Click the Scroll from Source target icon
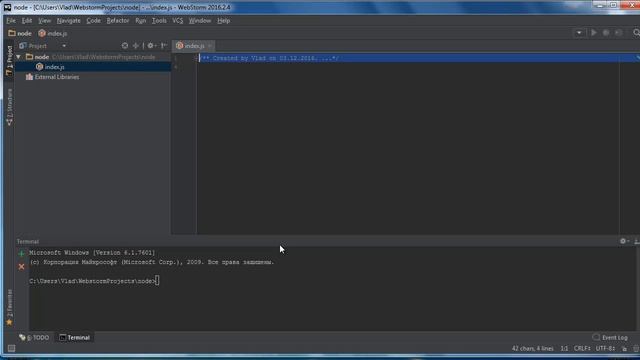Image resolution: width=640 pixels, height=360 pixels. click(x=125, y=46)
